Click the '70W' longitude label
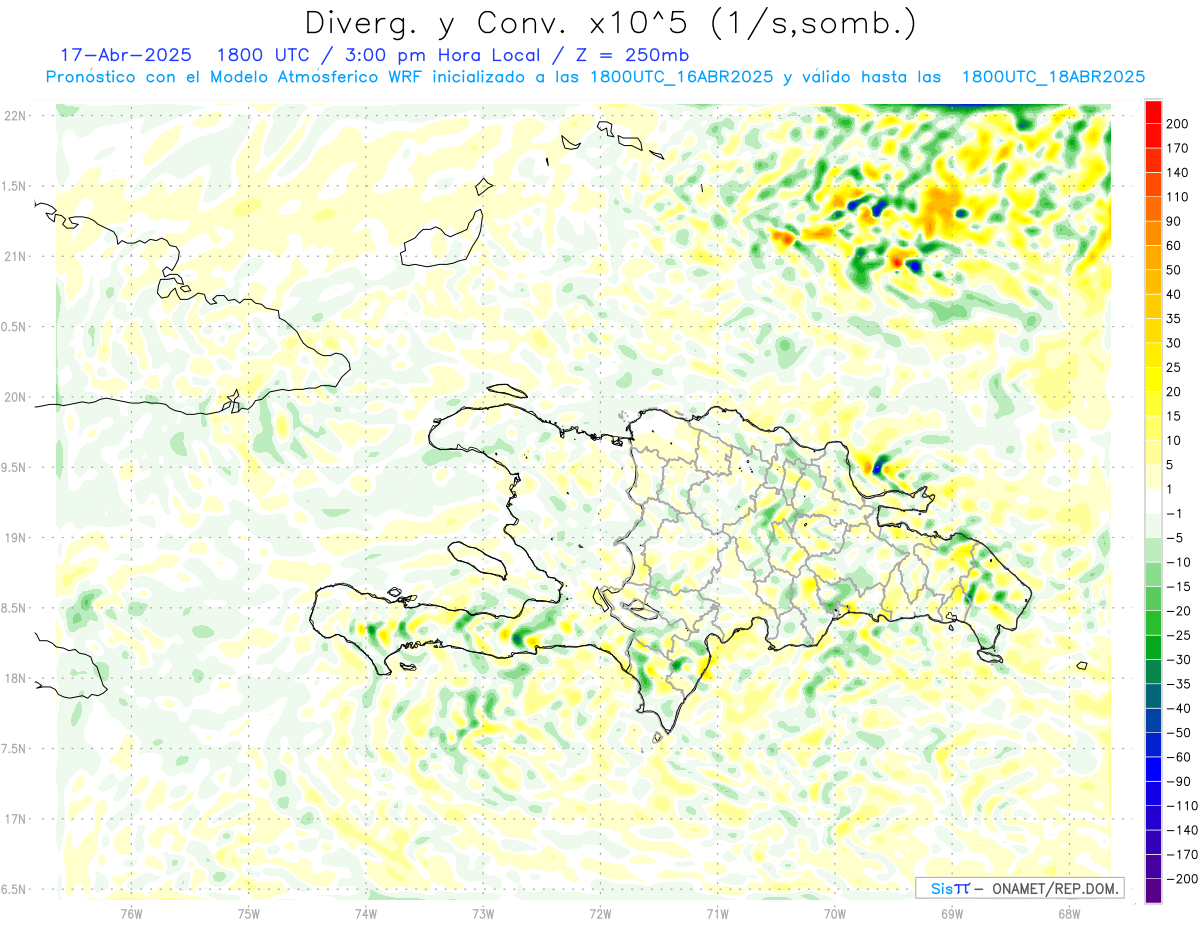This screenshot has height=927, width=1200. 835,914
